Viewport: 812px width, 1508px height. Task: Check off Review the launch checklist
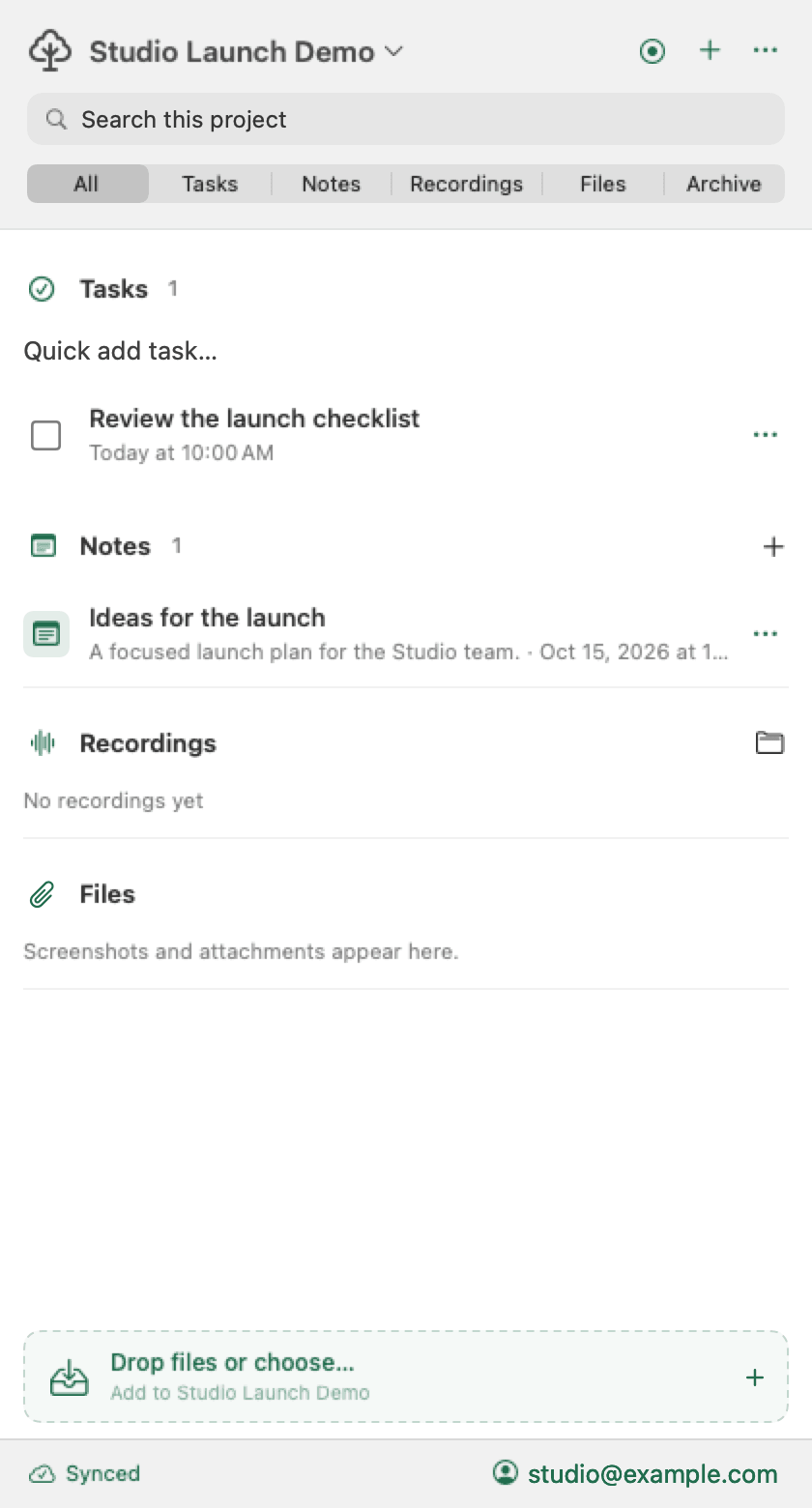[46, 436]
